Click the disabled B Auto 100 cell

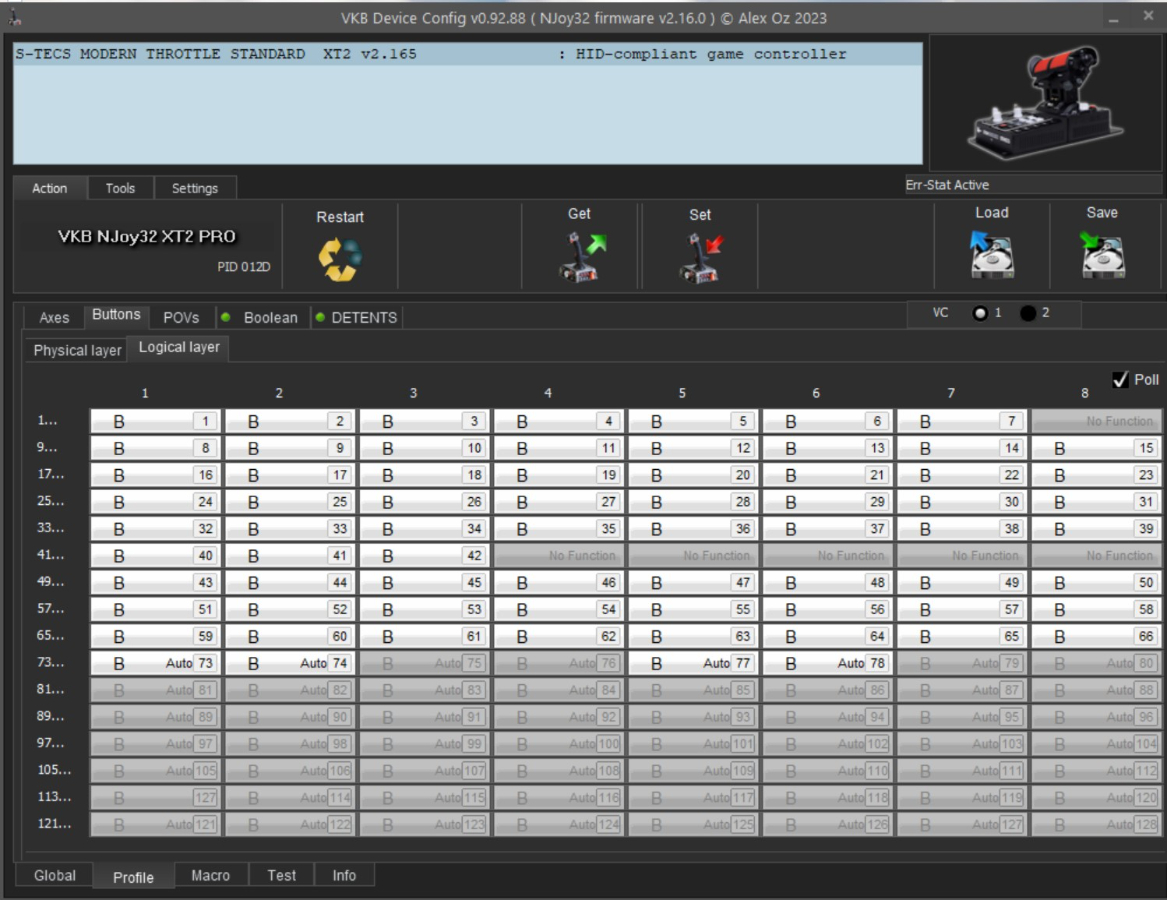tap(559, 743)
